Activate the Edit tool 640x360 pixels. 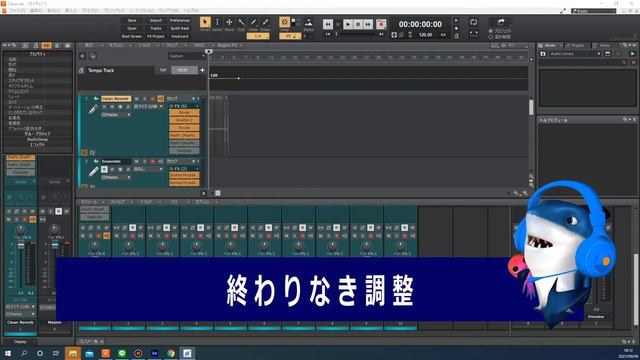[x=241, y=22]
